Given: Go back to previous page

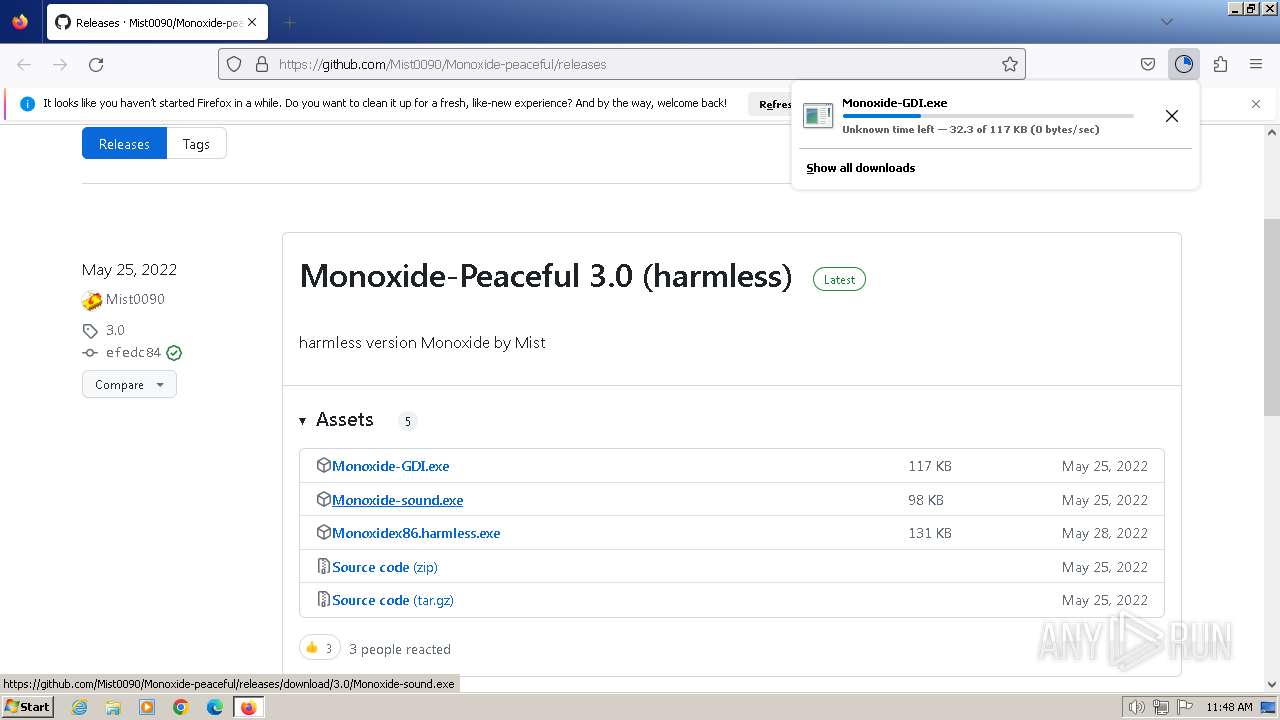Looking at the screenshot, I should (x=24, y=64).
